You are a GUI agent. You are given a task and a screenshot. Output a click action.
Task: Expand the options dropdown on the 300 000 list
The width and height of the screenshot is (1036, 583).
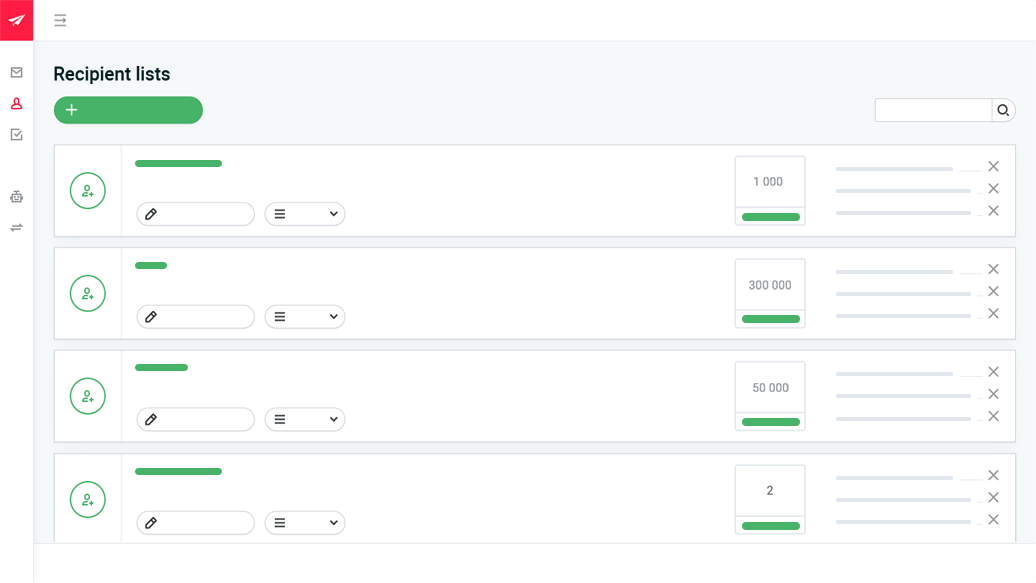click(x=305, y=316)
